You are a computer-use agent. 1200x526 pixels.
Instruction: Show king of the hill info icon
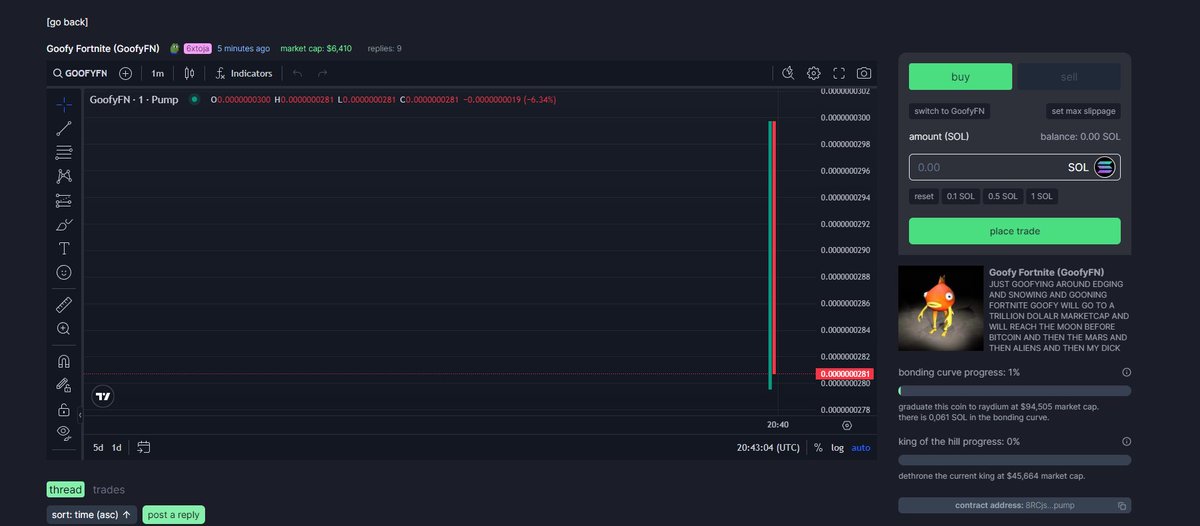(x=1126, y=441)
